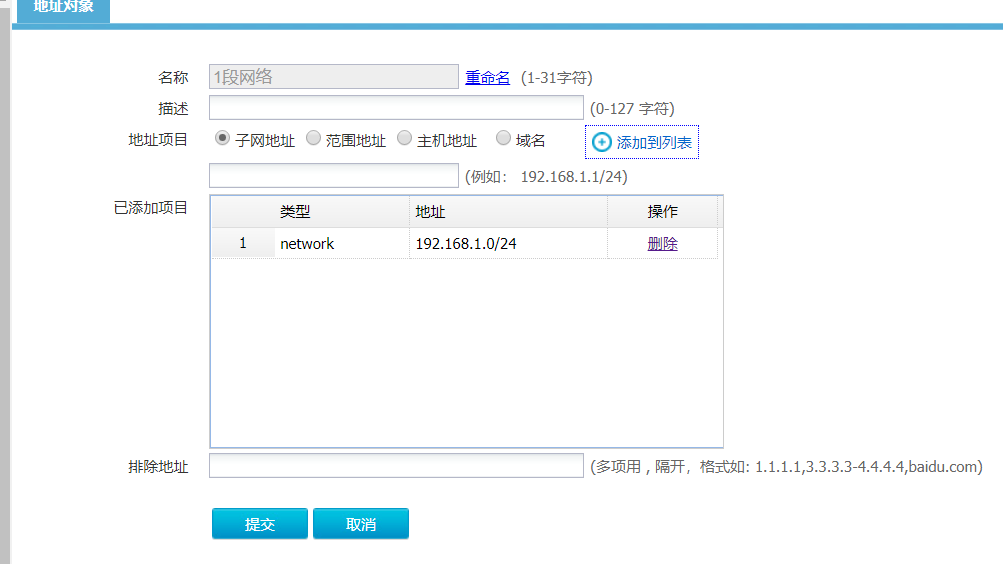Focus the 排除地址 input field
1003x564 pixels.
tap(396, 466)
